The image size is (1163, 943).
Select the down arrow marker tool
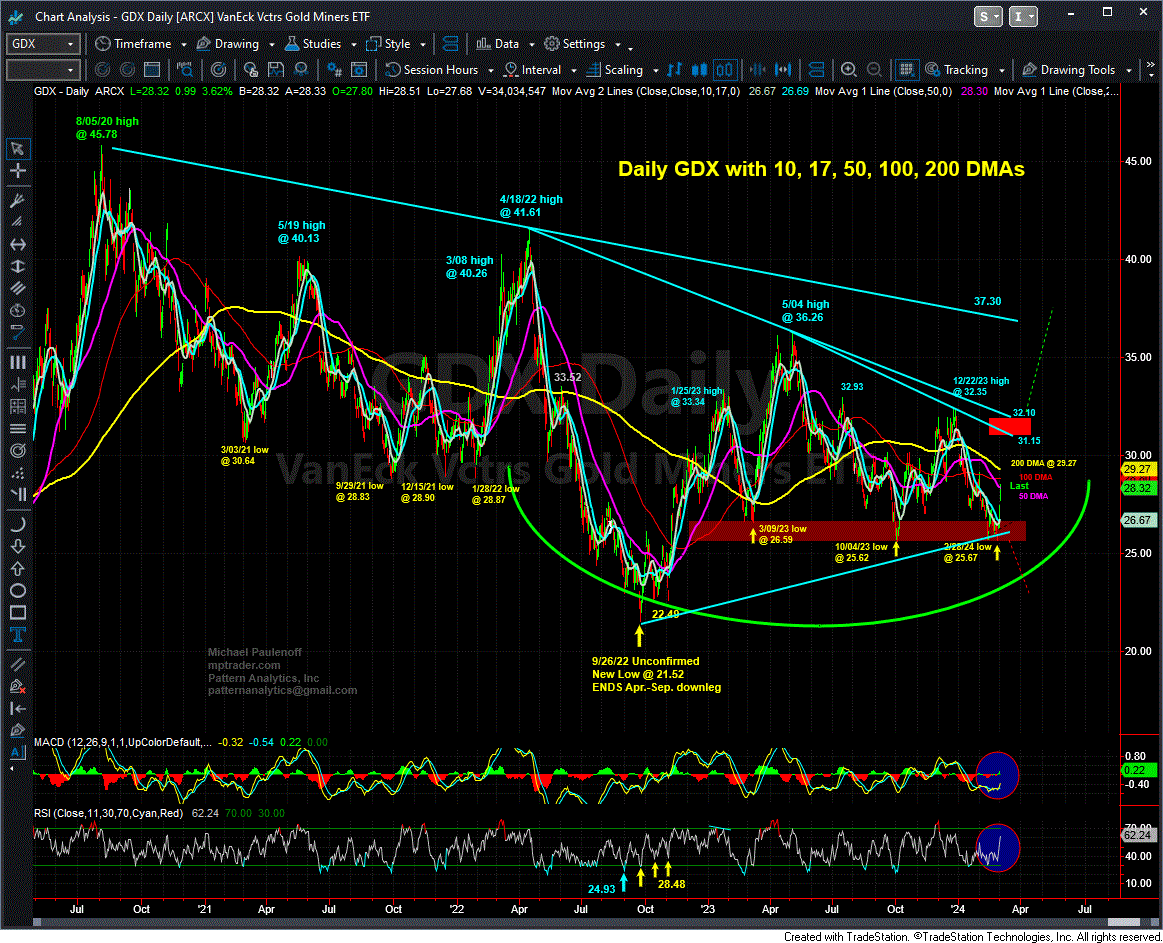(x=17, y=546)
